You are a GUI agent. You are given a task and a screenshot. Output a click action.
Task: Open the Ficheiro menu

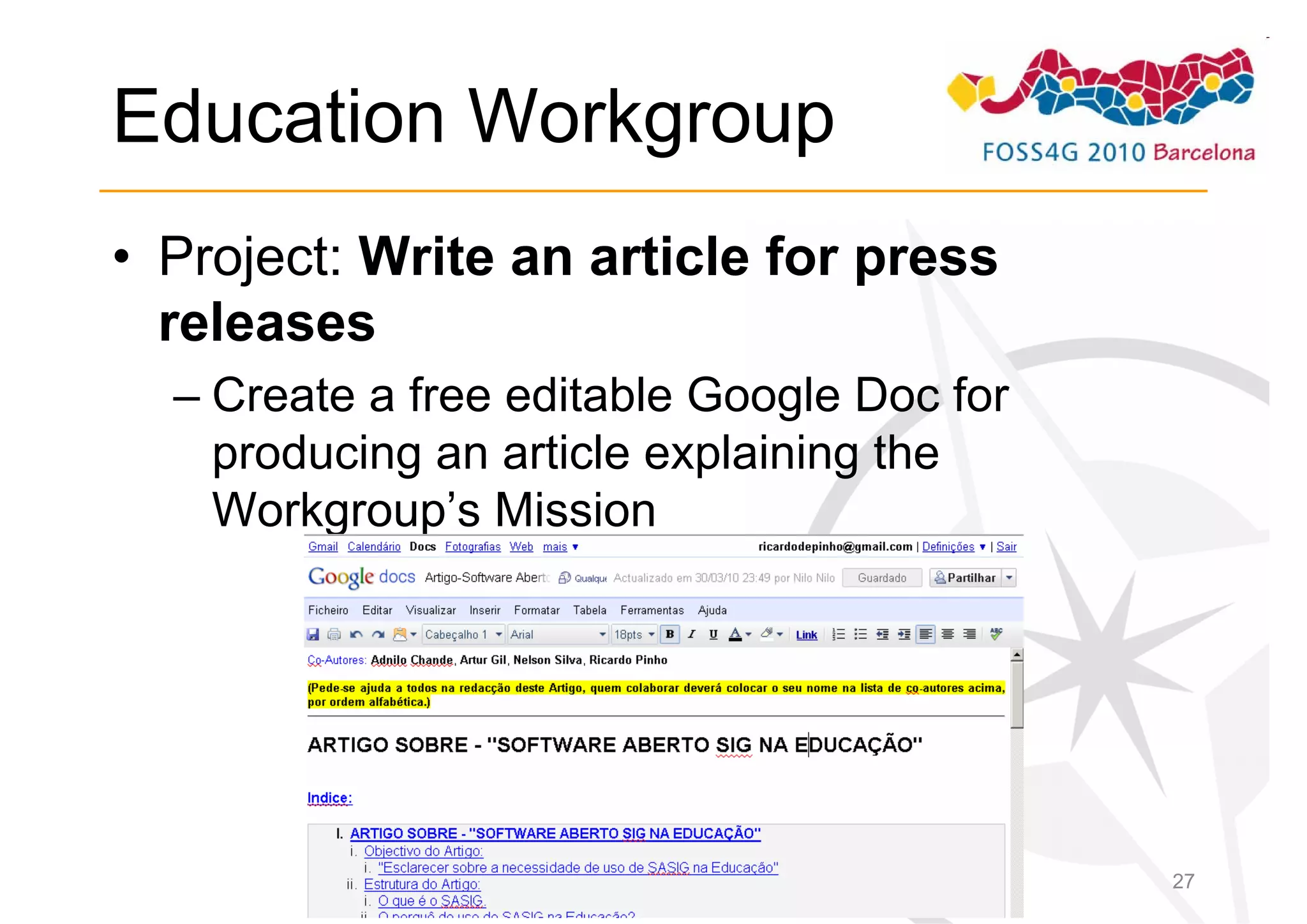coord(328,610)
